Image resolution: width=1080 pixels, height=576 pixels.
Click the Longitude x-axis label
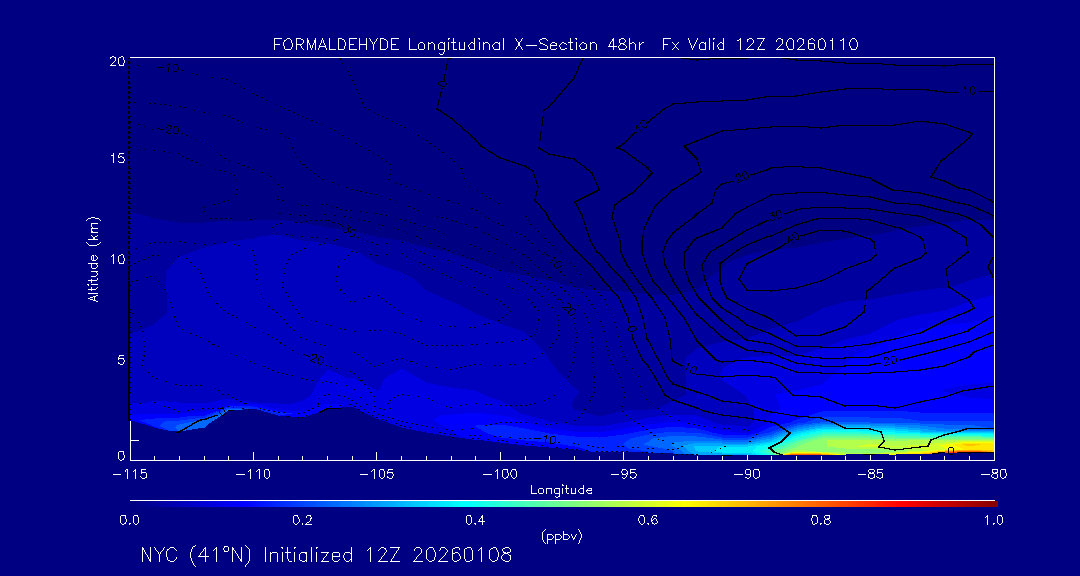pos(561,490)
